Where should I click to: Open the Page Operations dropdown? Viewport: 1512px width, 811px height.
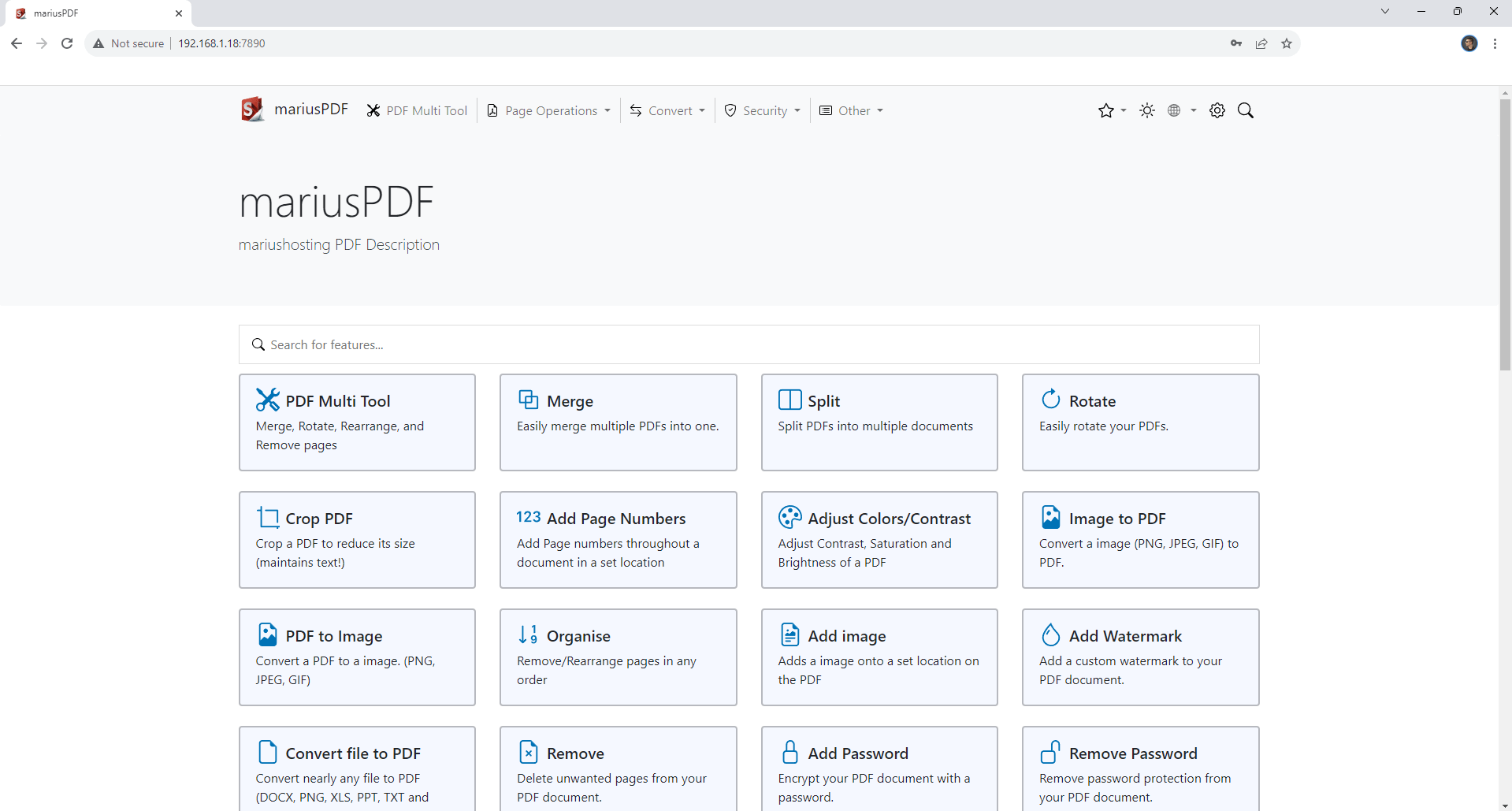point(548,110)
